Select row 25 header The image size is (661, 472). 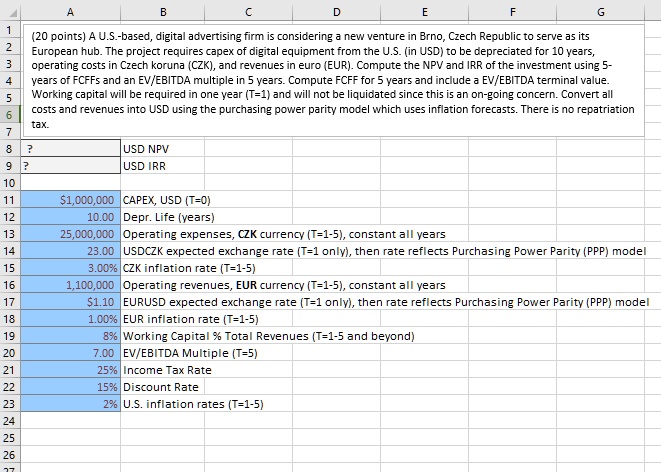click(x=10, y=438)
